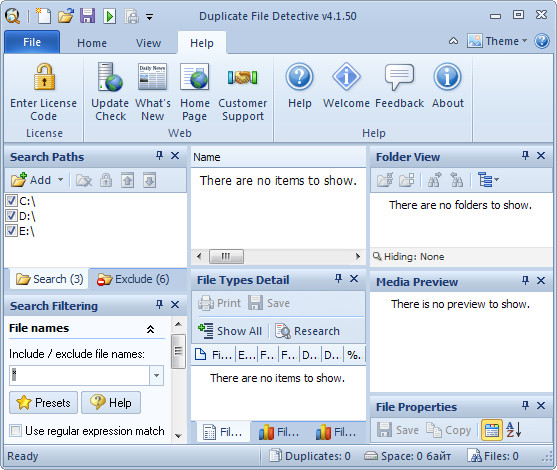
Task: Open file names filter dropdown arrow
Action: [156, 376]
